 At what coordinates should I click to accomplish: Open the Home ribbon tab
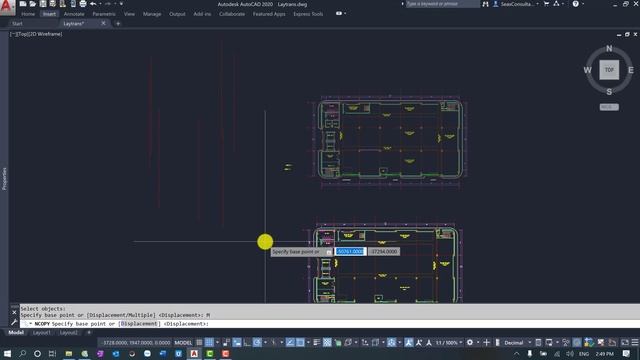click(28, 14)
